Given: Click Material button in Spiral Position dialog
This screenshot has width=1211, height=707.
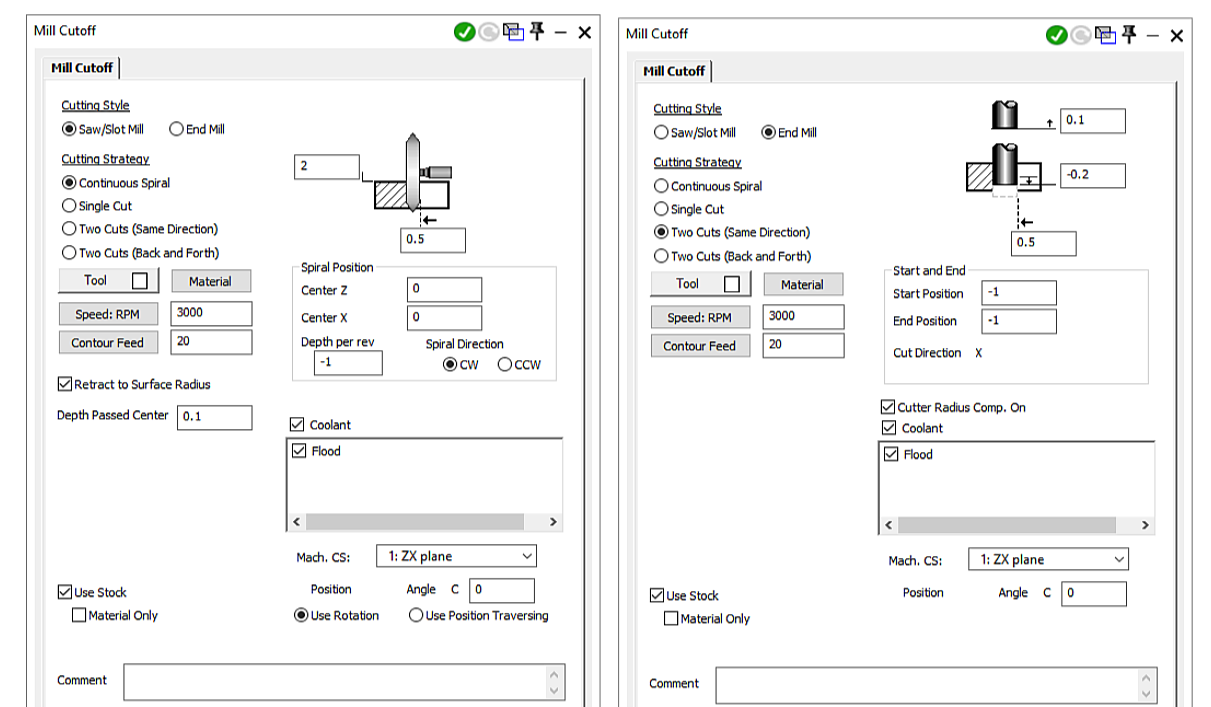Looking at the screenshot, I should (x=211, y=281).
